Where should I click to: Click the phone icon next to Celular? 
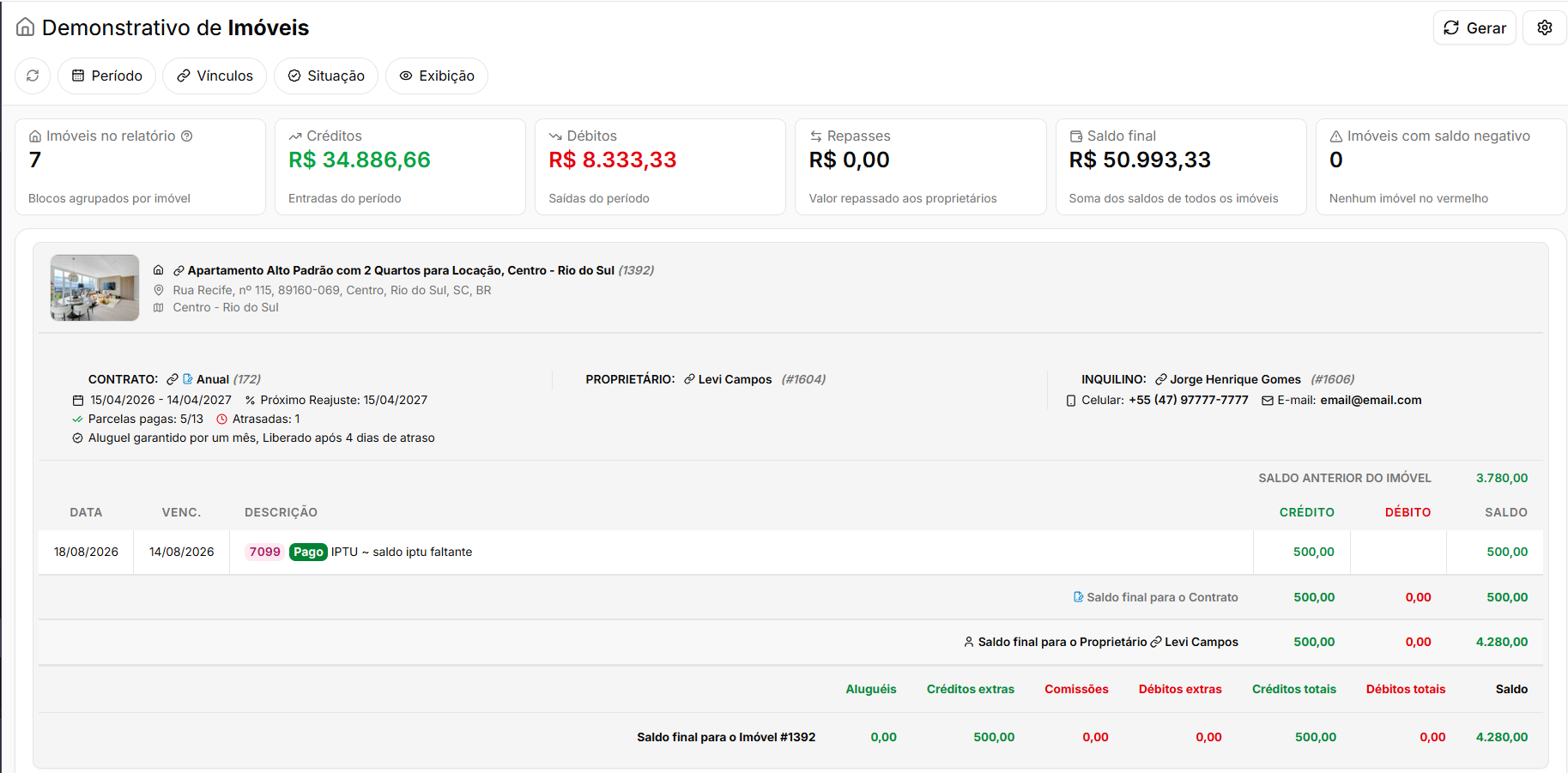1071,401
